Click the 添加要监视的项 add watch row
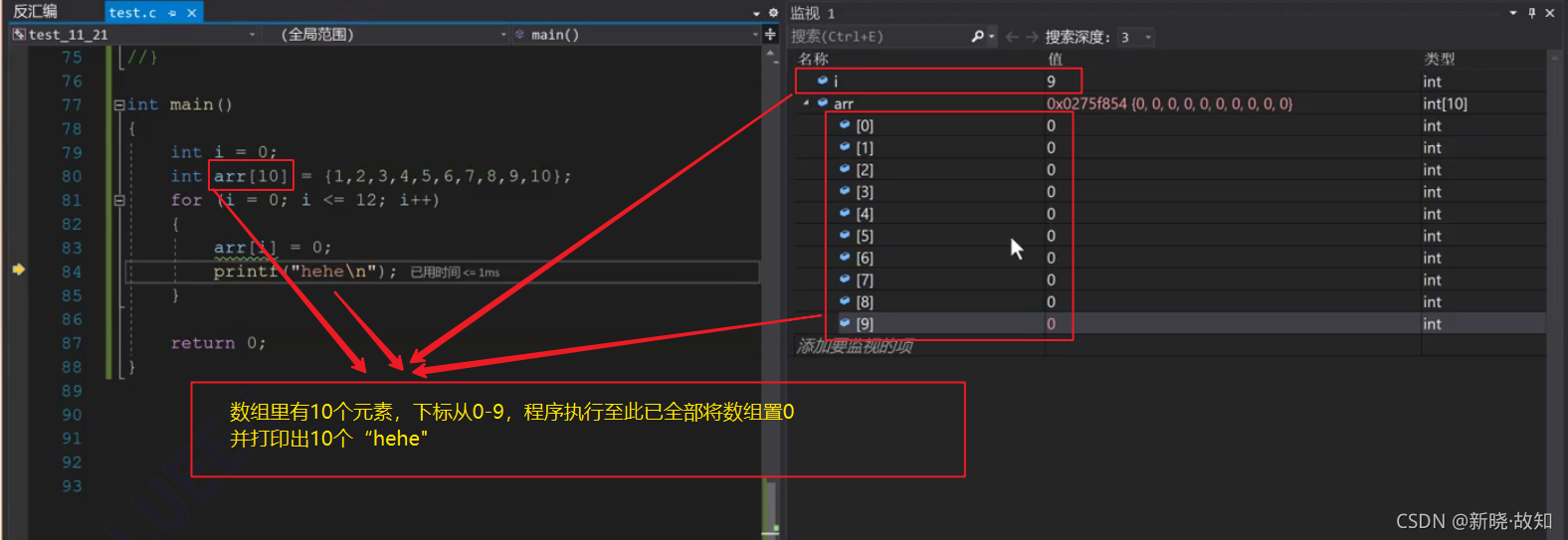This screenshot has height=540, width=1568. (855, 346)
